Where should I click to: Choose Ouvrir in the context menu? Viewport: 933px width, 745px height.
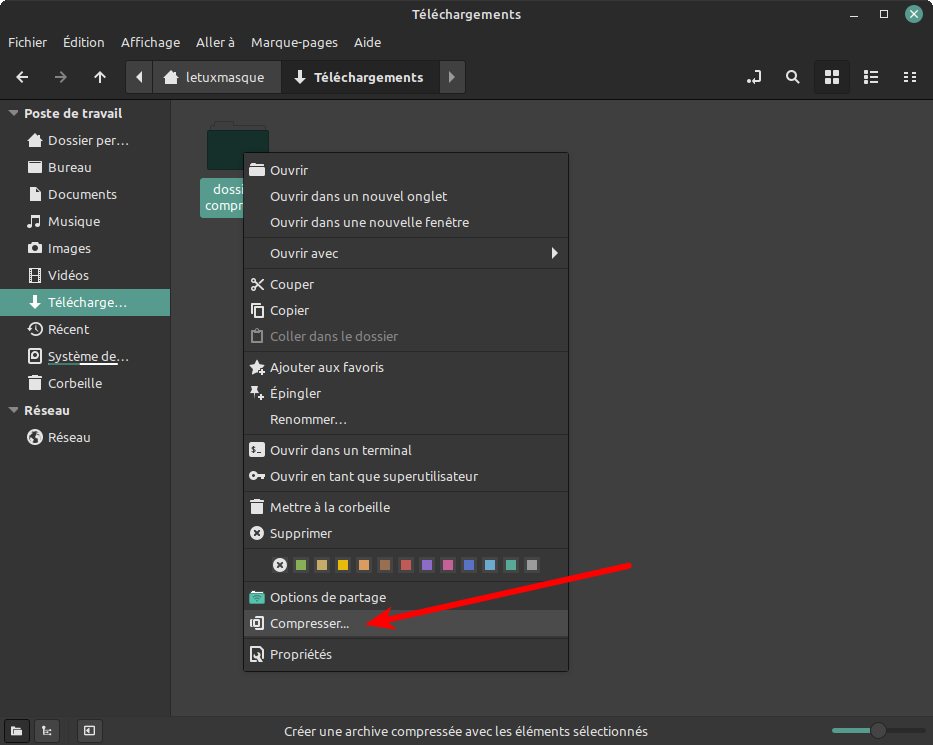coord(406,170)
